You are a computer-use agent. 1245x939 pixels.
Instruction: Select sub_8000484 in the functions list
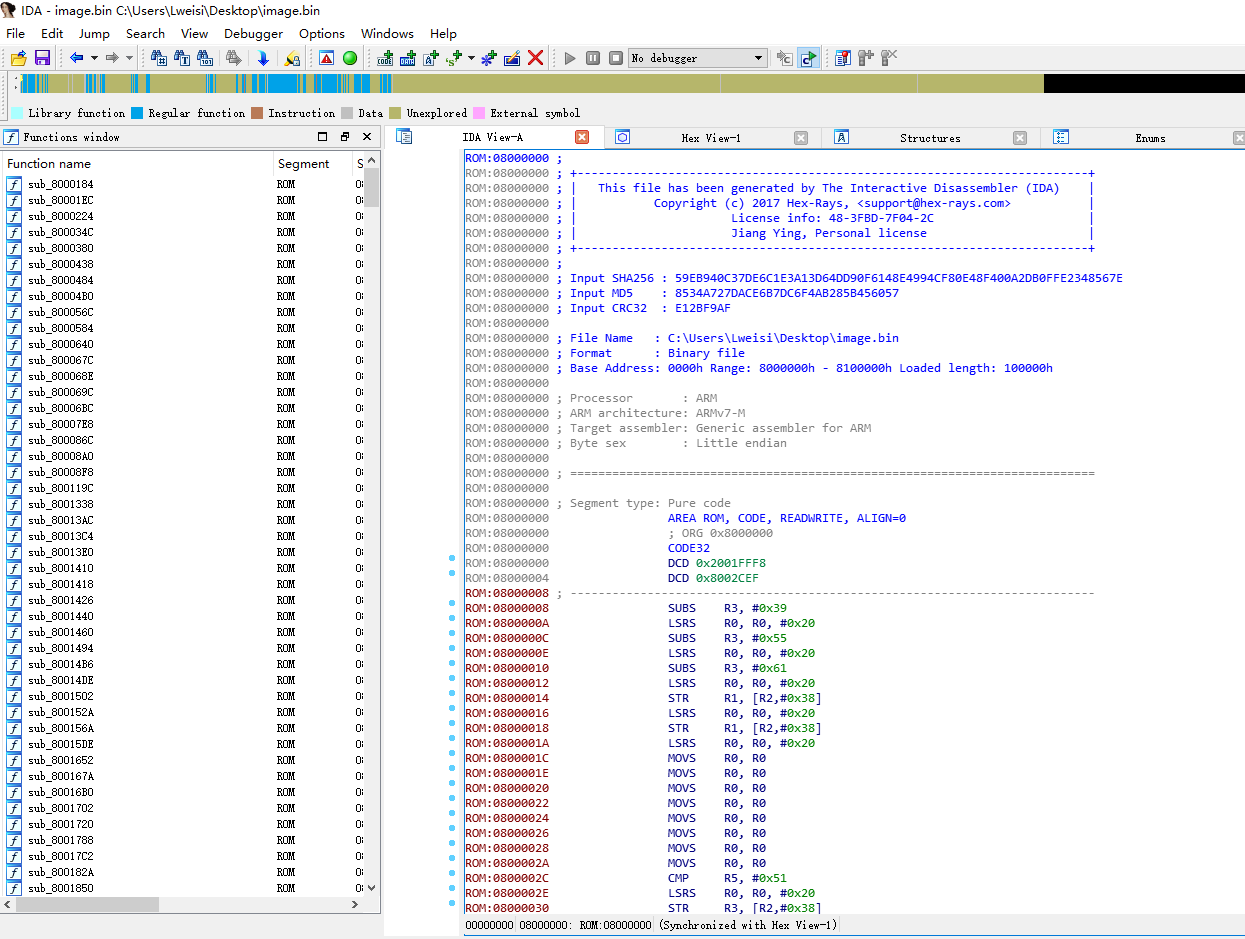(60, 280)
